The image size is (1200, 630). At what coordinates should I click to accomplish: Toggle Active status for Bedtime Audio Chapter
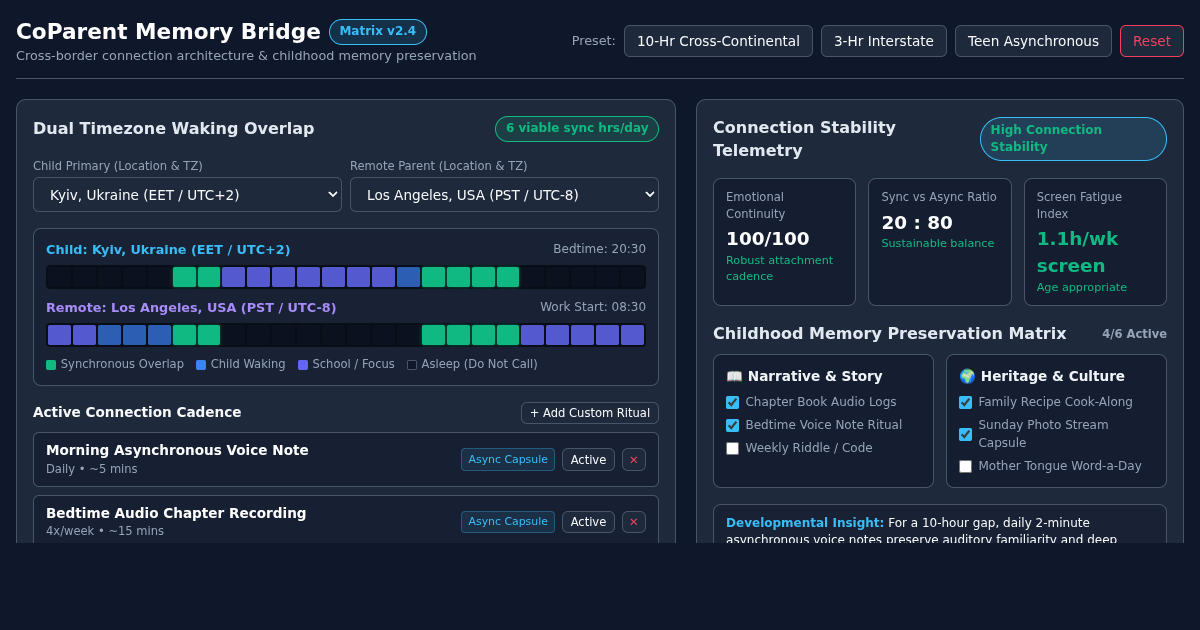588,522
